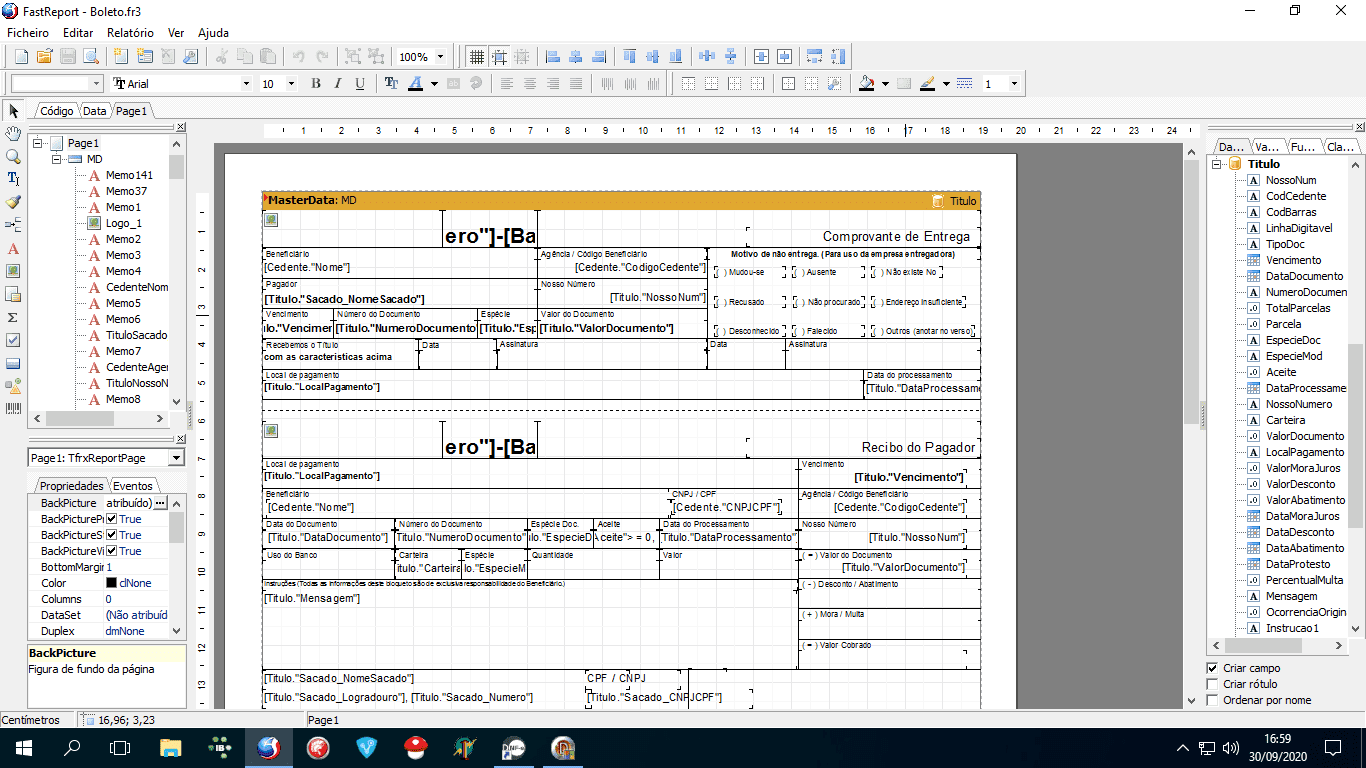Viewport: 1366px width, 768px height.
Task: Collapse the Page1 tree node
Action: point(38,143)
